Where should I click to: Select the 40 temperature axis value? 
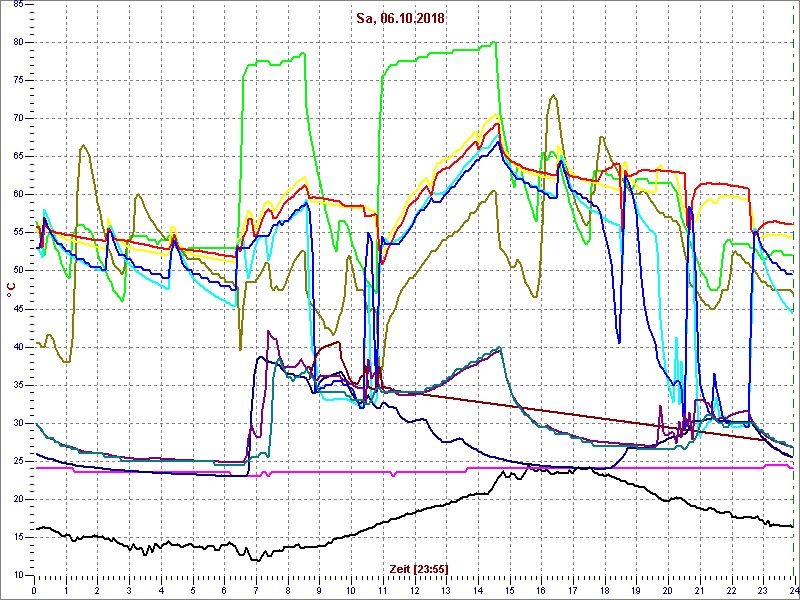(16, 347)
